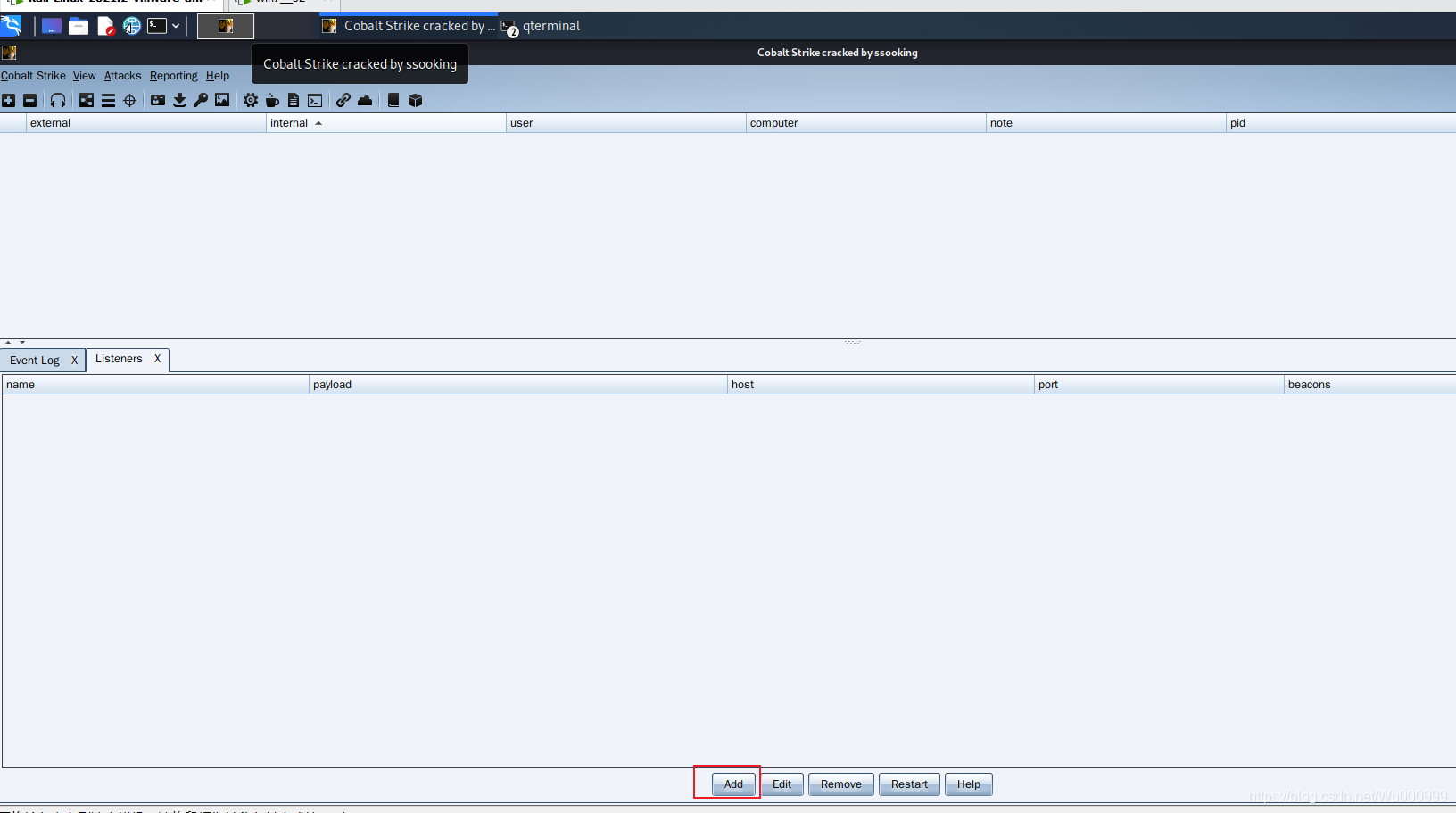
Task: Open the Keystrokes key icon
Action: (201, 101)
